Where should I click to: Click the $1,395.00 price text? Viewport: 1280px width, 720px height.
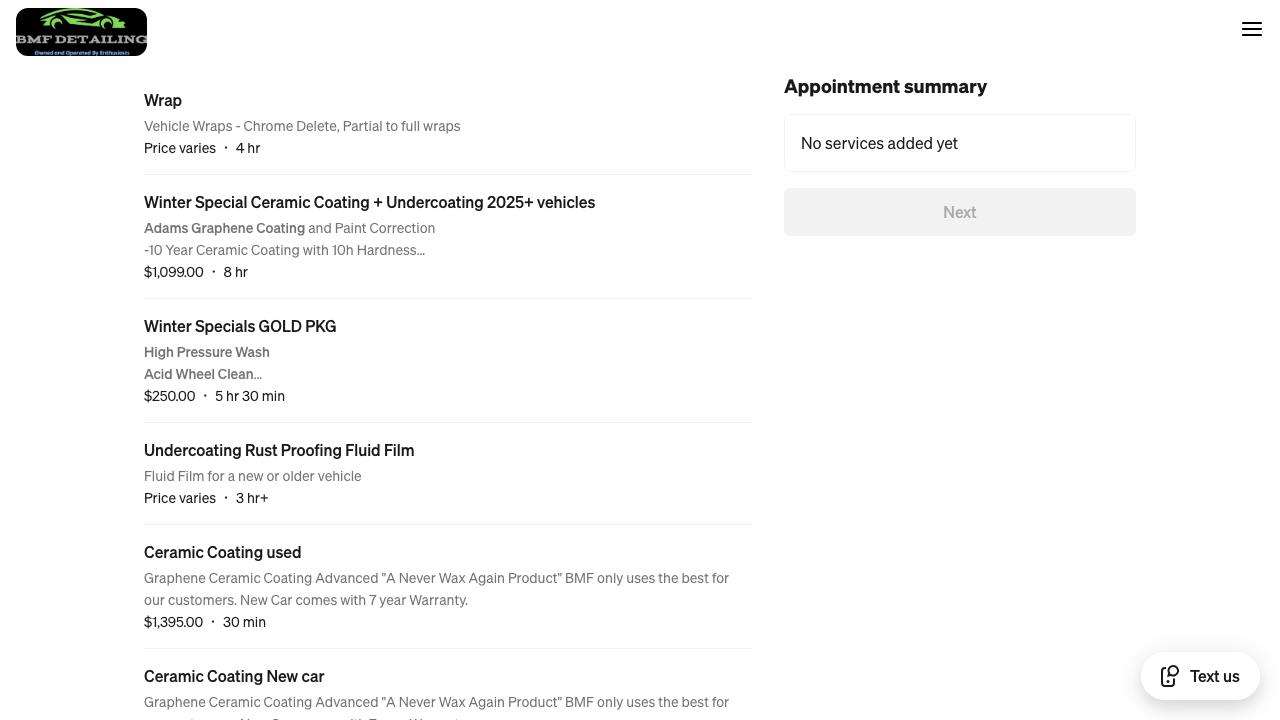pyautogui.click(x=174, y=622)
